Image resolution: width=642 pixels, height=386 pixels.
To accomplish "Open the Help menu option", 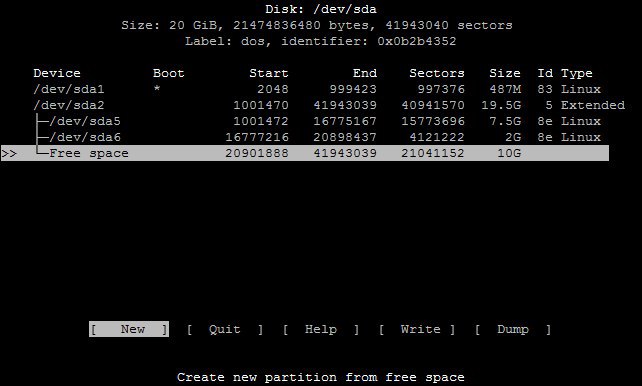I will coord(321,329).
